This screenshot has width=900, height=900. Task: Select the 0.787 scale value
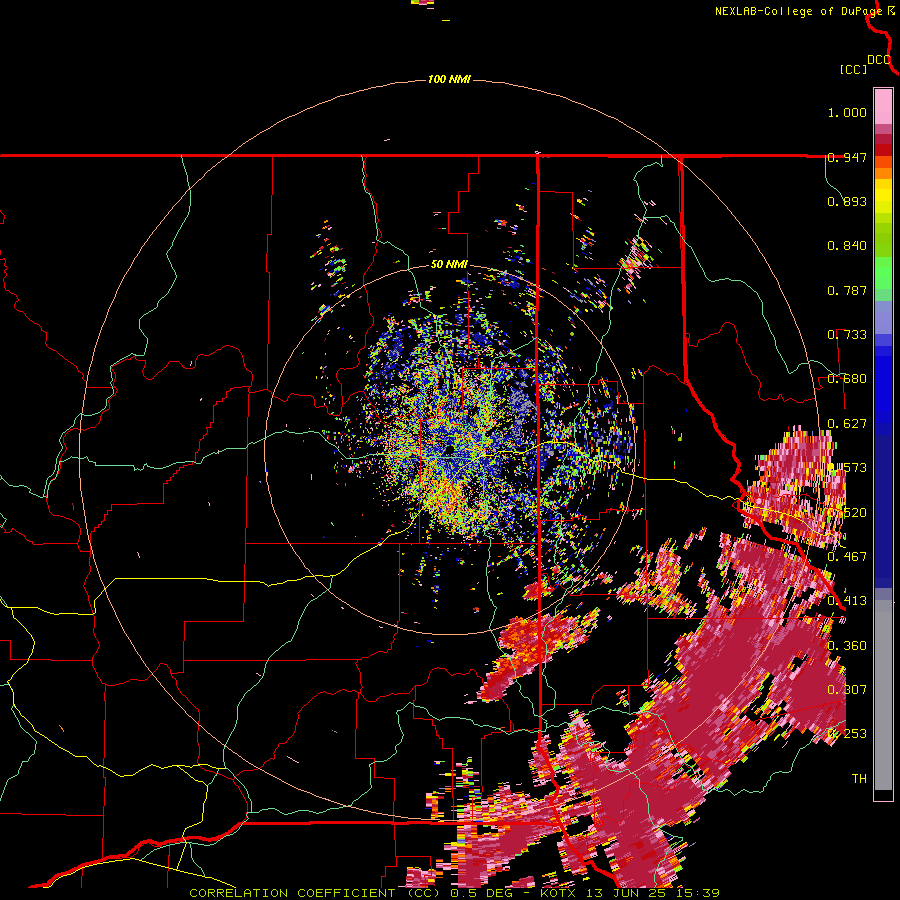pos(847,290)
